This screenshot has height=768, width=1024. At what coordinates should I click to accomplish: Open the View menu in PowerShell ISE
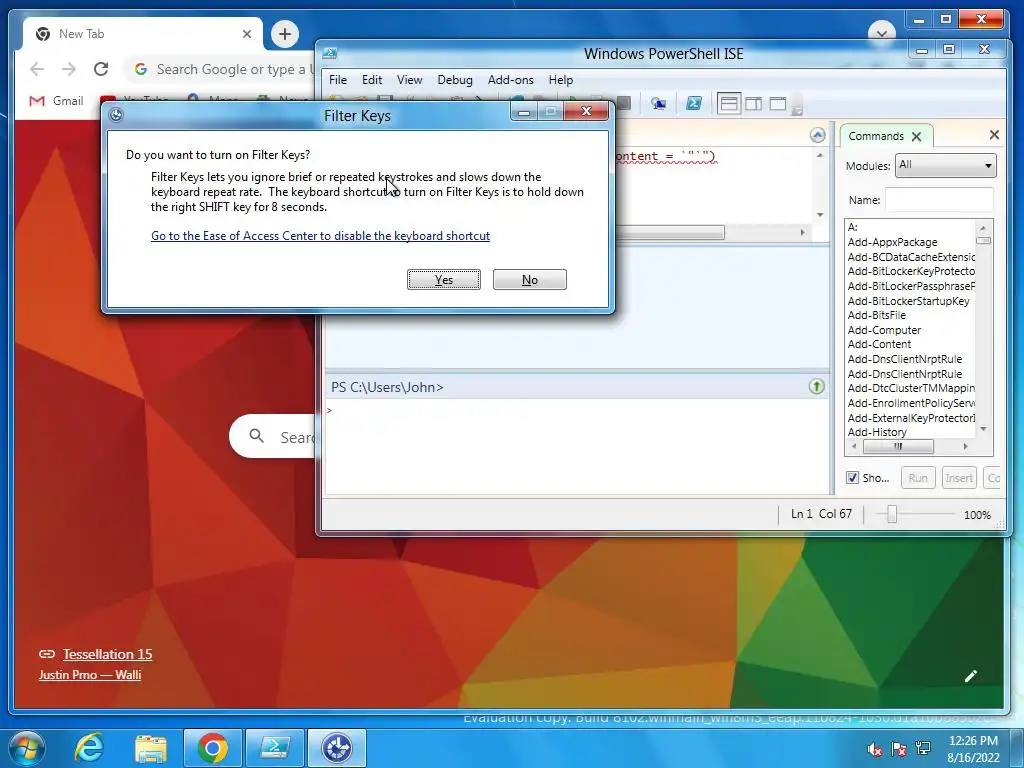[409, 80]
